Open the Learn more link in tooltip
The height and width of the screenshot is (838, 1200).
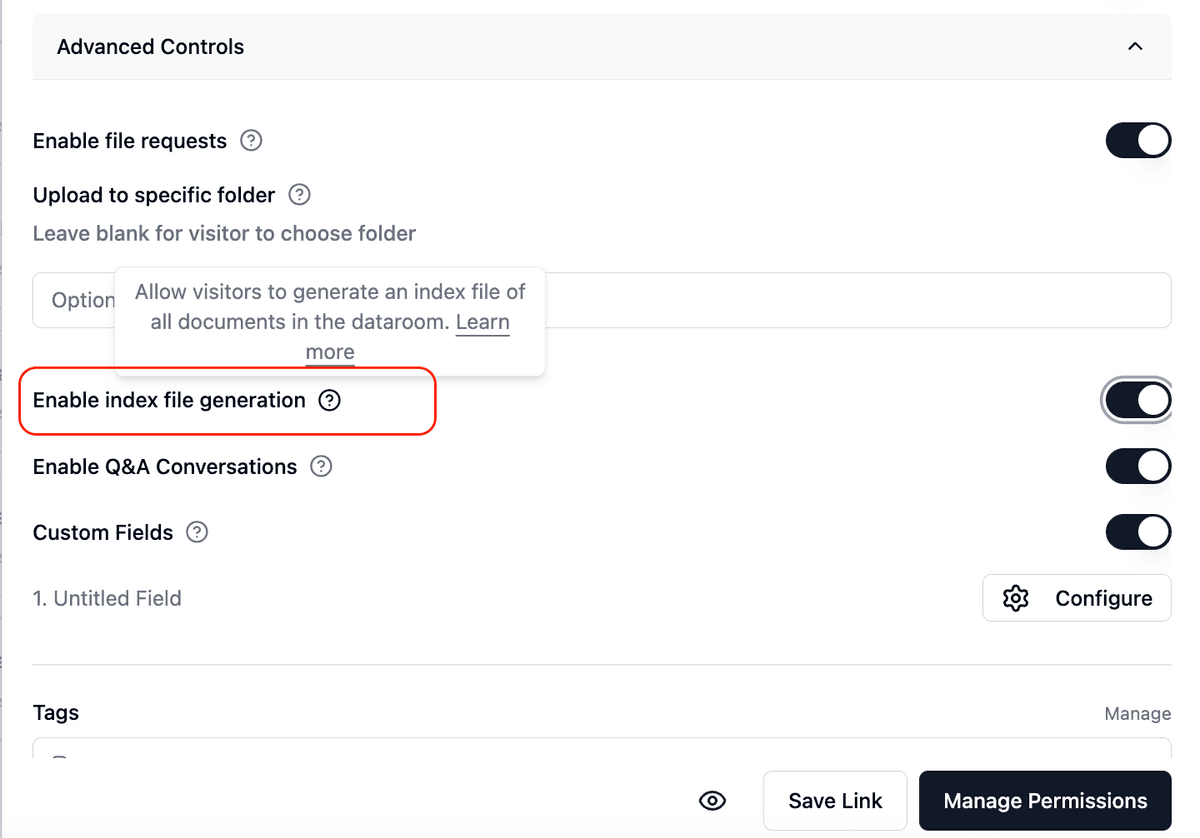click(x=482, y=323)
